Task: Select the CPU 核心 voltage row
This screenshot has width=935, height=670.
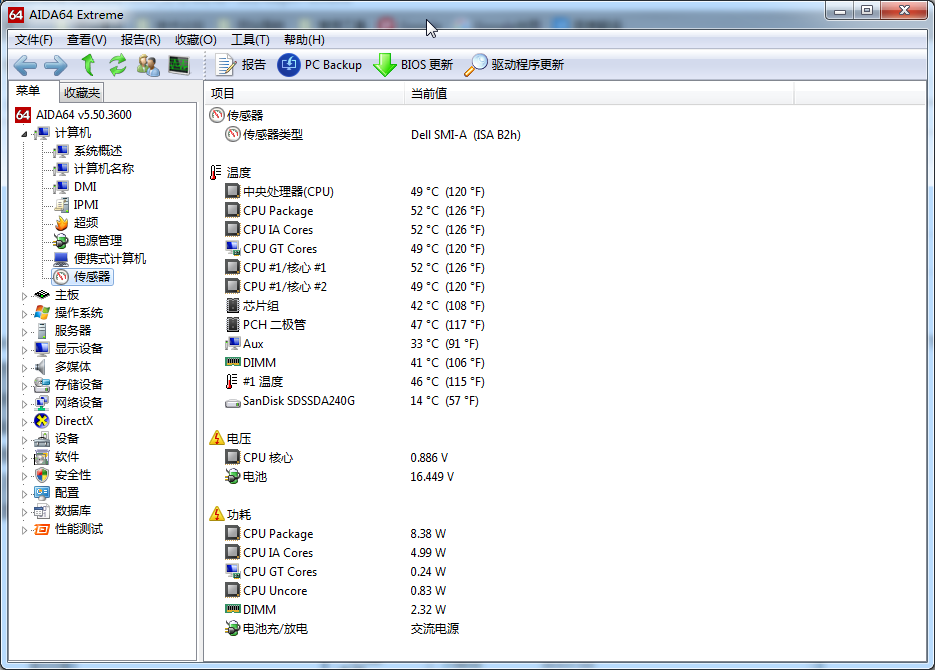Action: (x=564, y=458)
